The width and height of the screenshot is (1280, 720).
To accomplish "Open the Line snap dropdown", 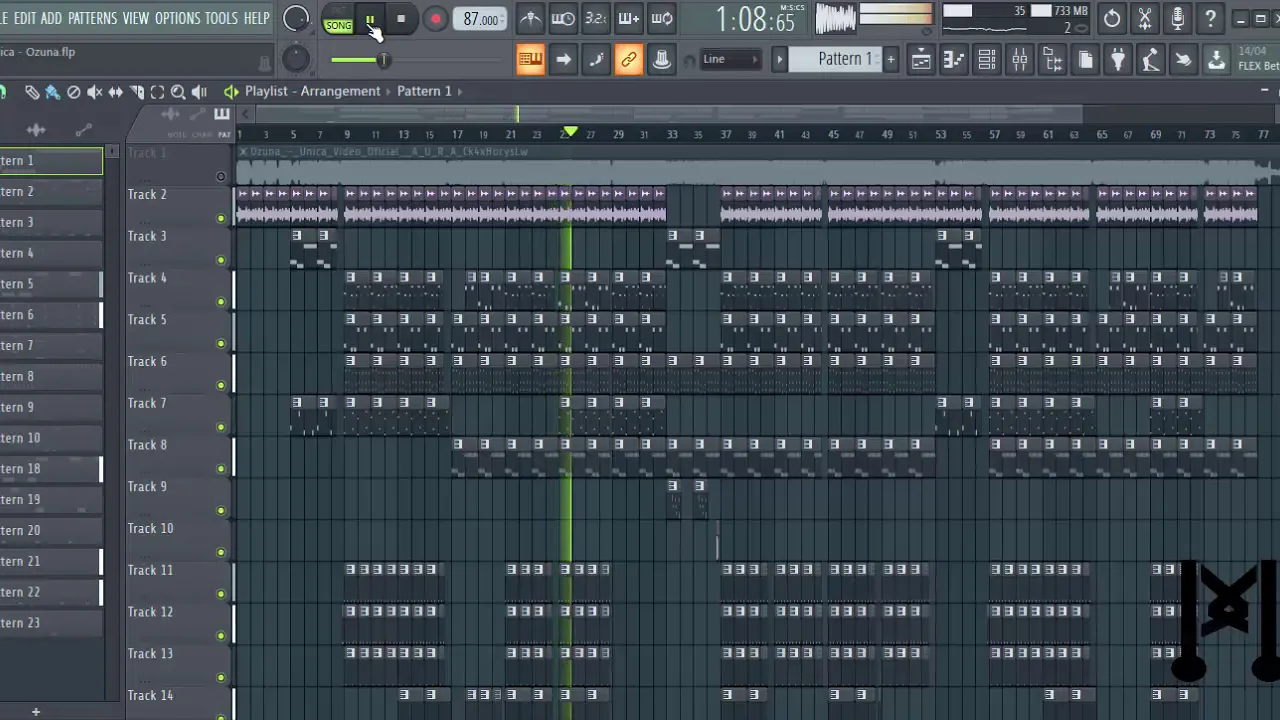I will point(730,59).
